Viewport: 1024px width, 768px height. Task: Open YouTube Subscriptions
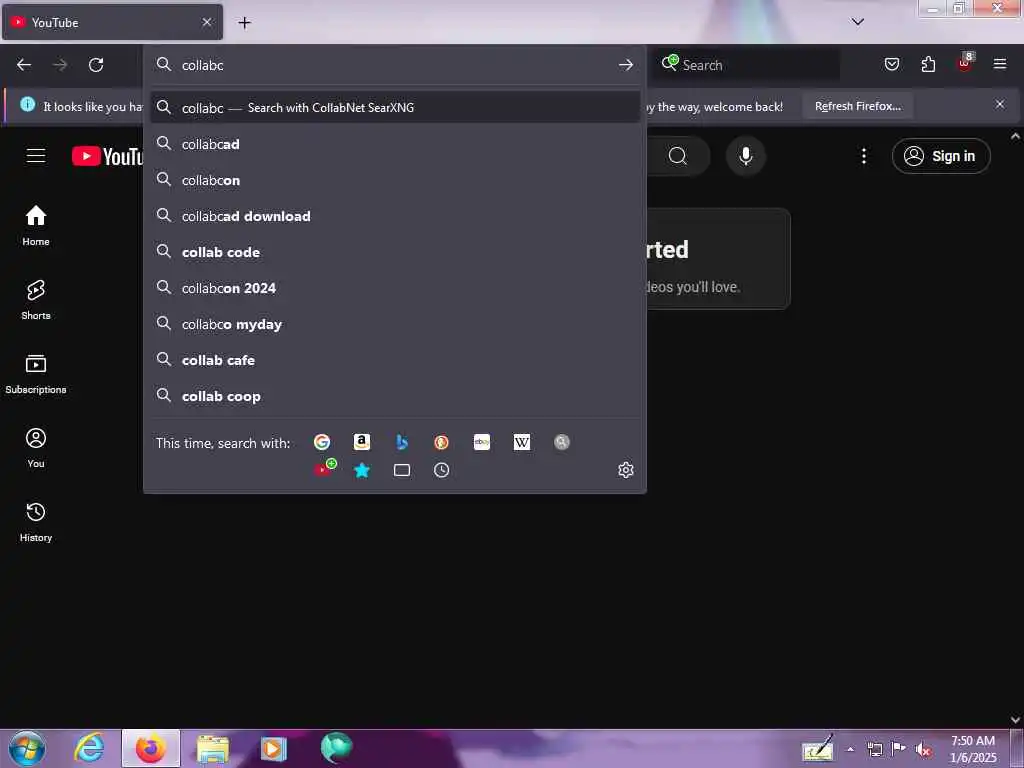coord(36,374)
